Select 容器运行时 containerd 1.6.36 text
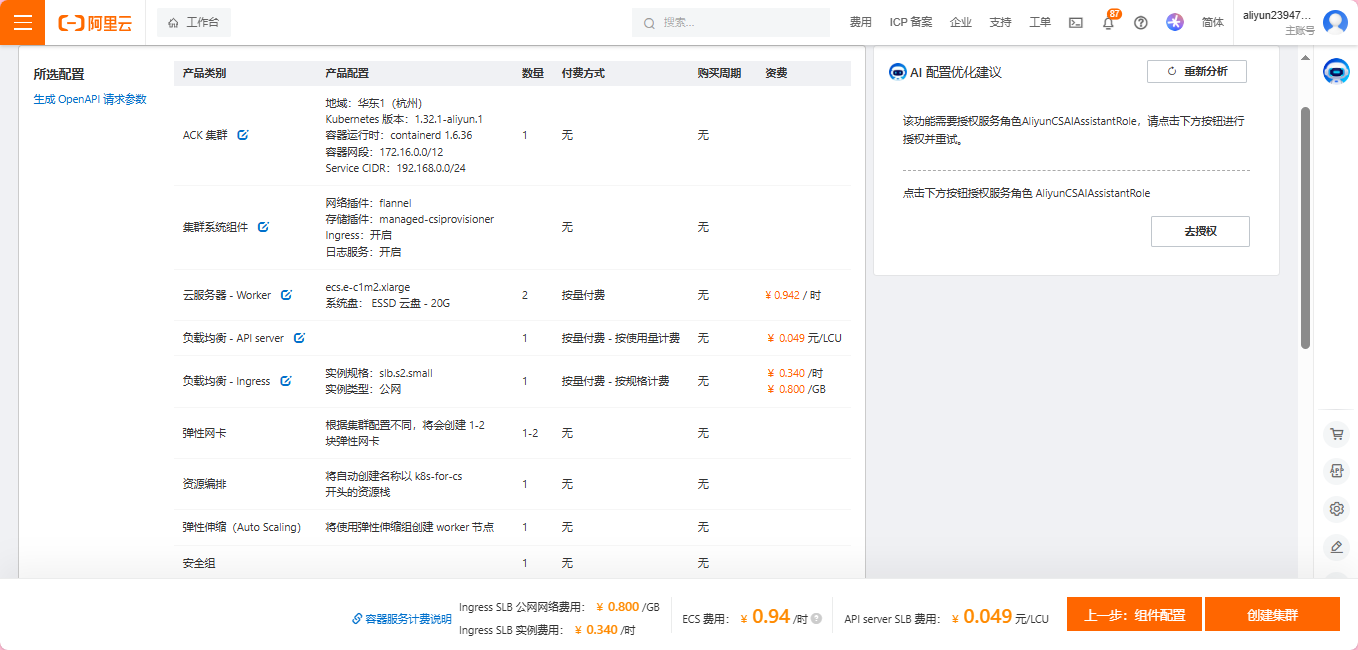Viewport: 1358px width, 650px height. coord(399,135)
